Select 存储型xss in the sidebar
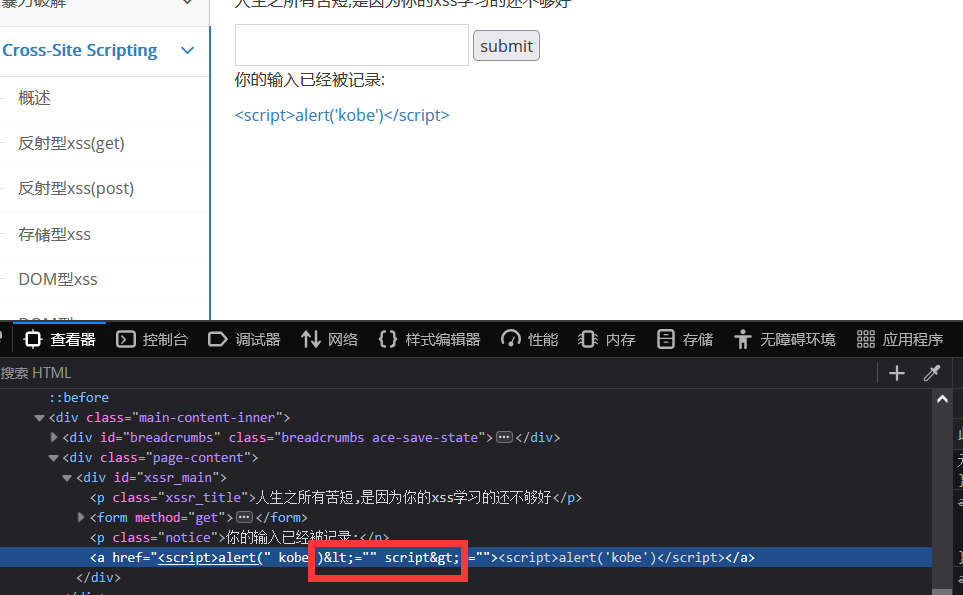 tap(55, 235)
